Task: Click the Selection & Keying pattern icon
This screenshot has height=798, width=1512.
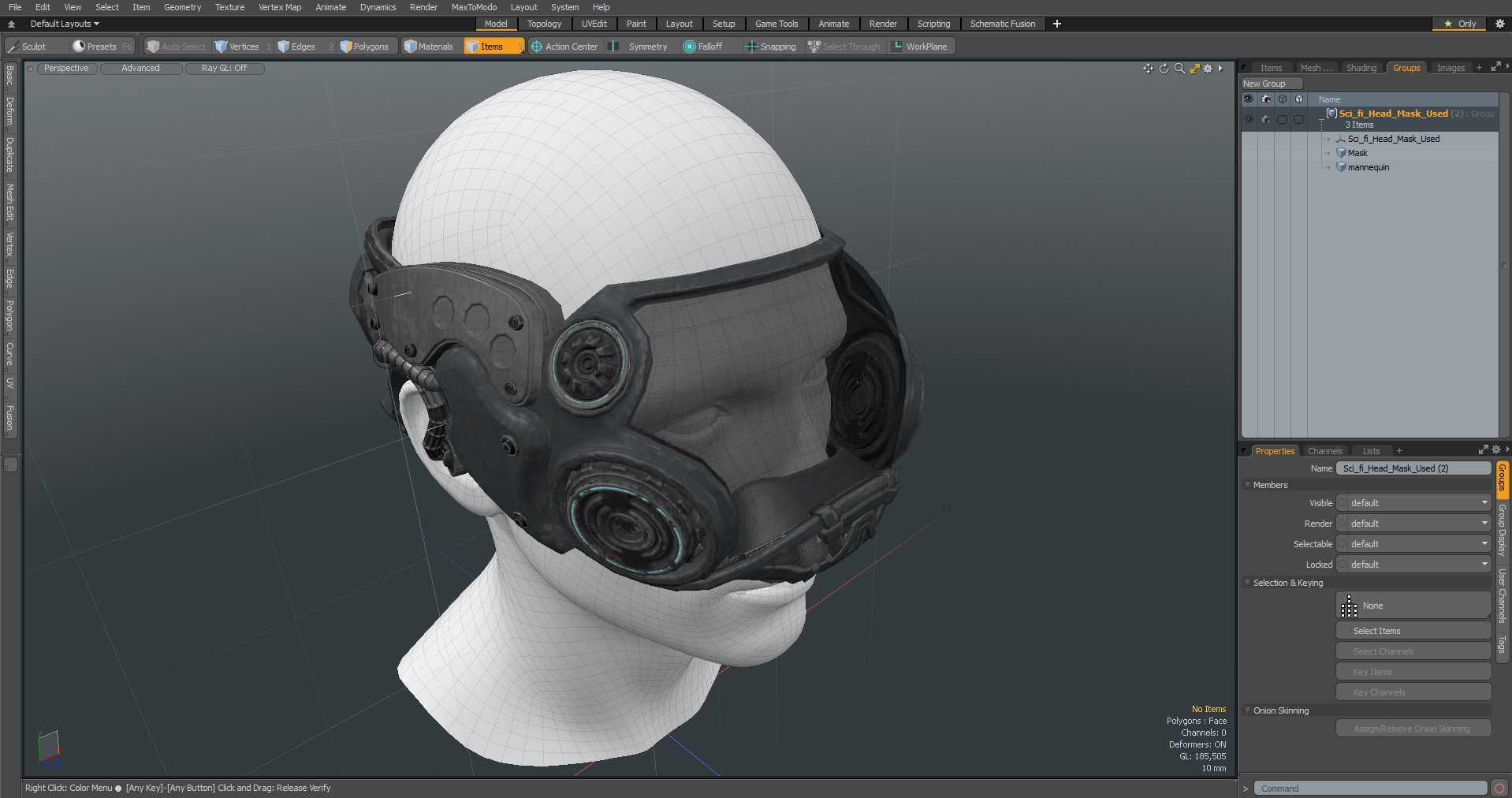Action: (x=1349, y=606)
